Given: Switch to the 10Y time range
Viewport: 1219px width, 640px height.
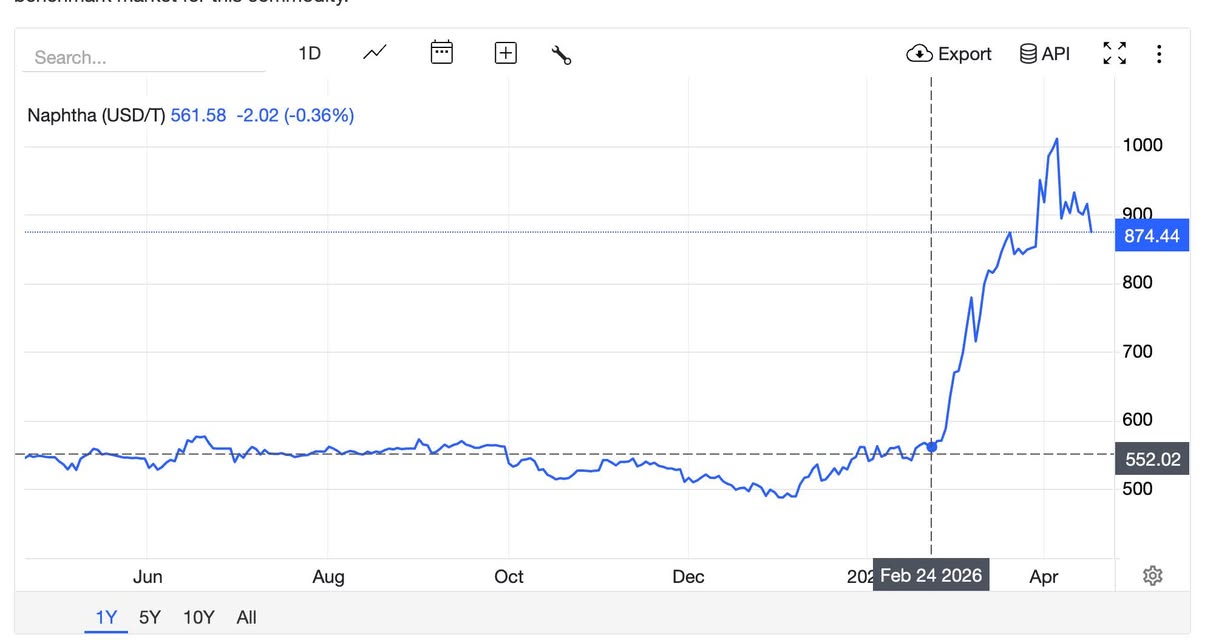Looking at the screenshot, I should [x=199, y=617].
